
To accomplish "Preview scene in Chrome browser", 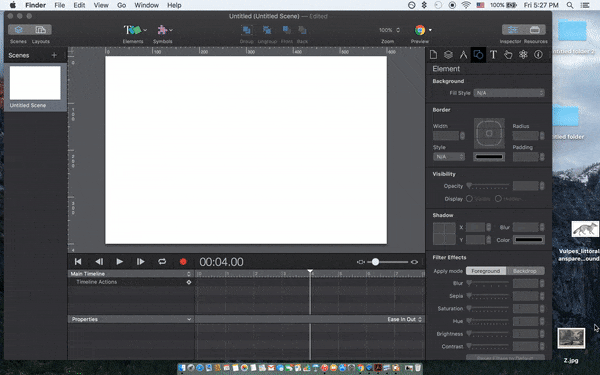I will pos(420,30).
